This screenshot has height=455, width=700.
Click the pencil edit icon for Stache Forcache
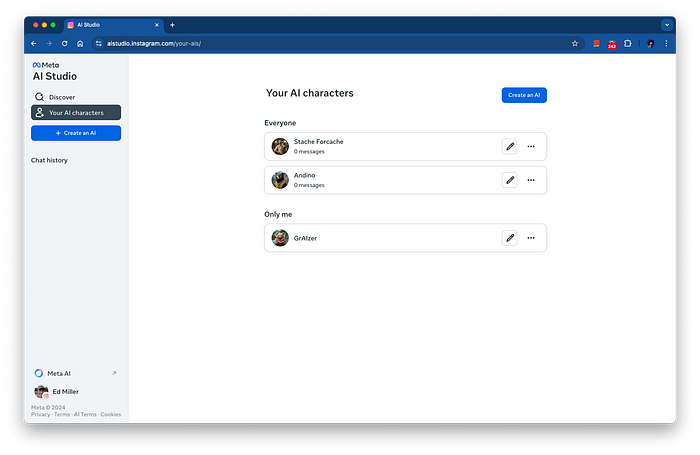coord(509,146)
